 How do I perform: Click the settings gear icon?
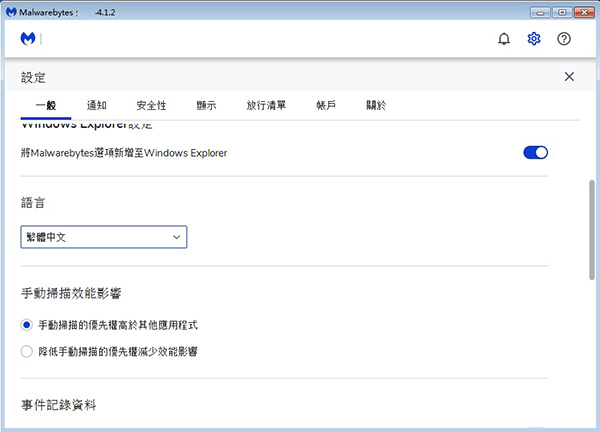533,39
